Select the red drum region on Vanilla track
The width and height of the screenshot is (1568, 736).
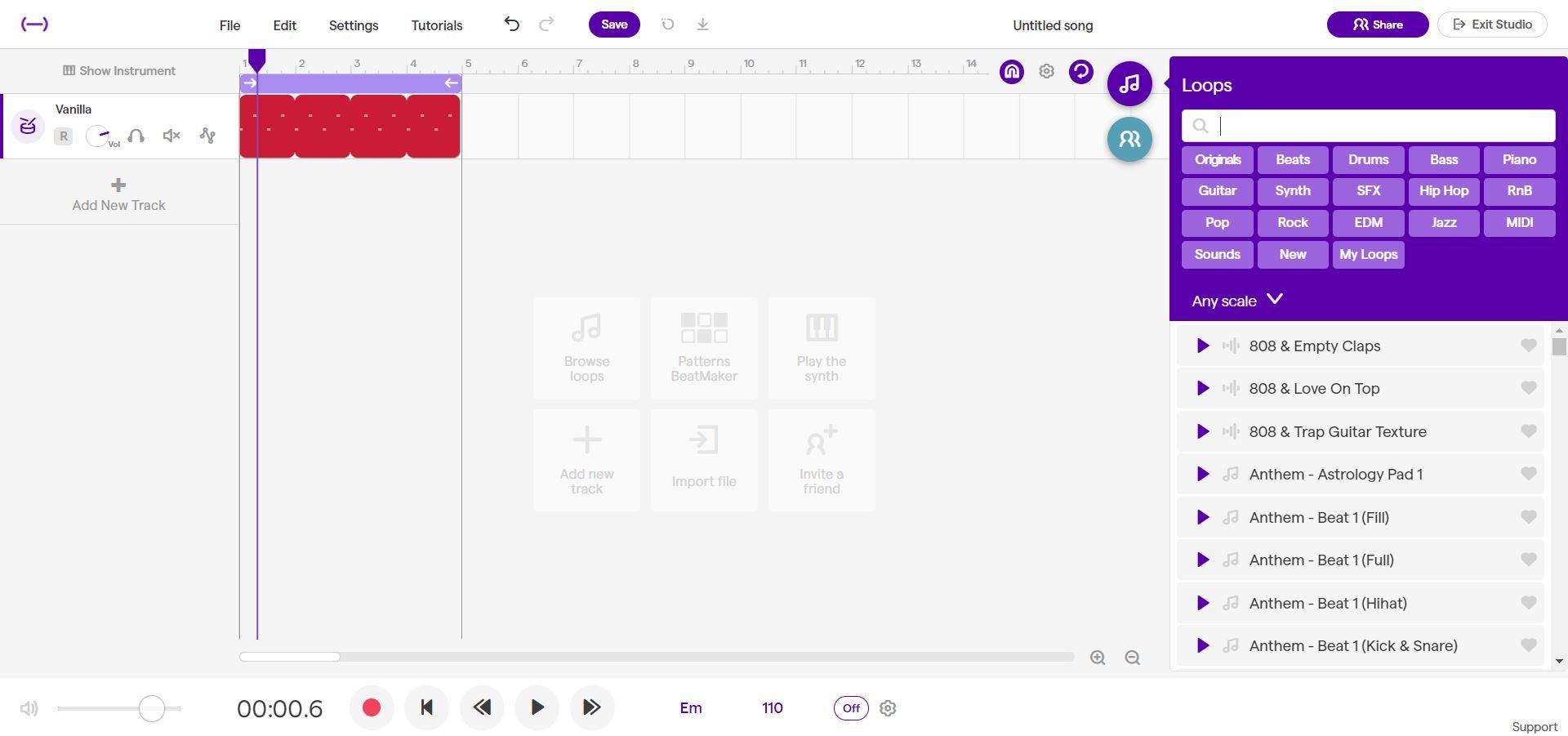click(350, 126)
